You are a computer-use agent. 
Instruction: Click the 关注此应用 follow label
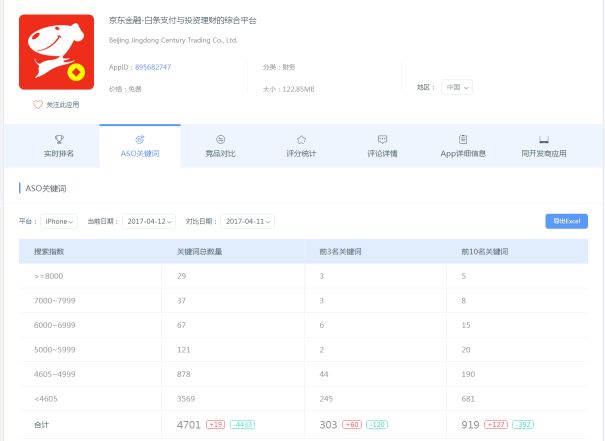click(63, 105)
